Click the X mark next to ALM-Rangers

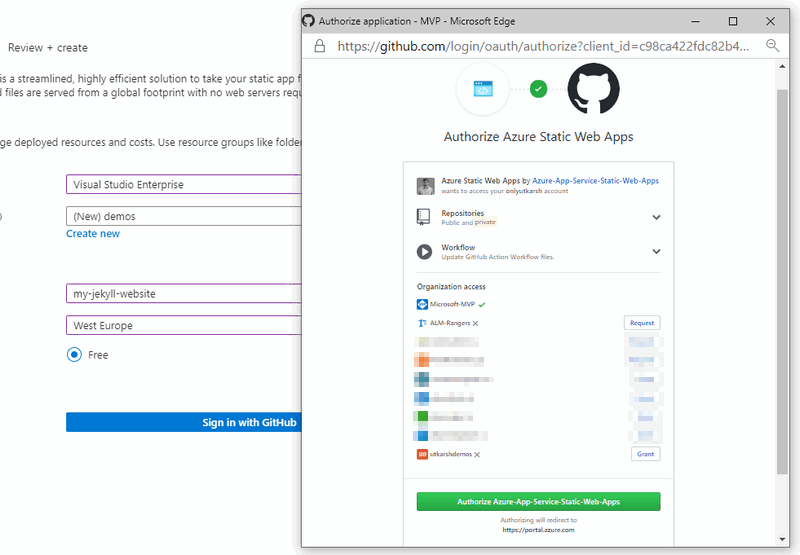[476, 323]
